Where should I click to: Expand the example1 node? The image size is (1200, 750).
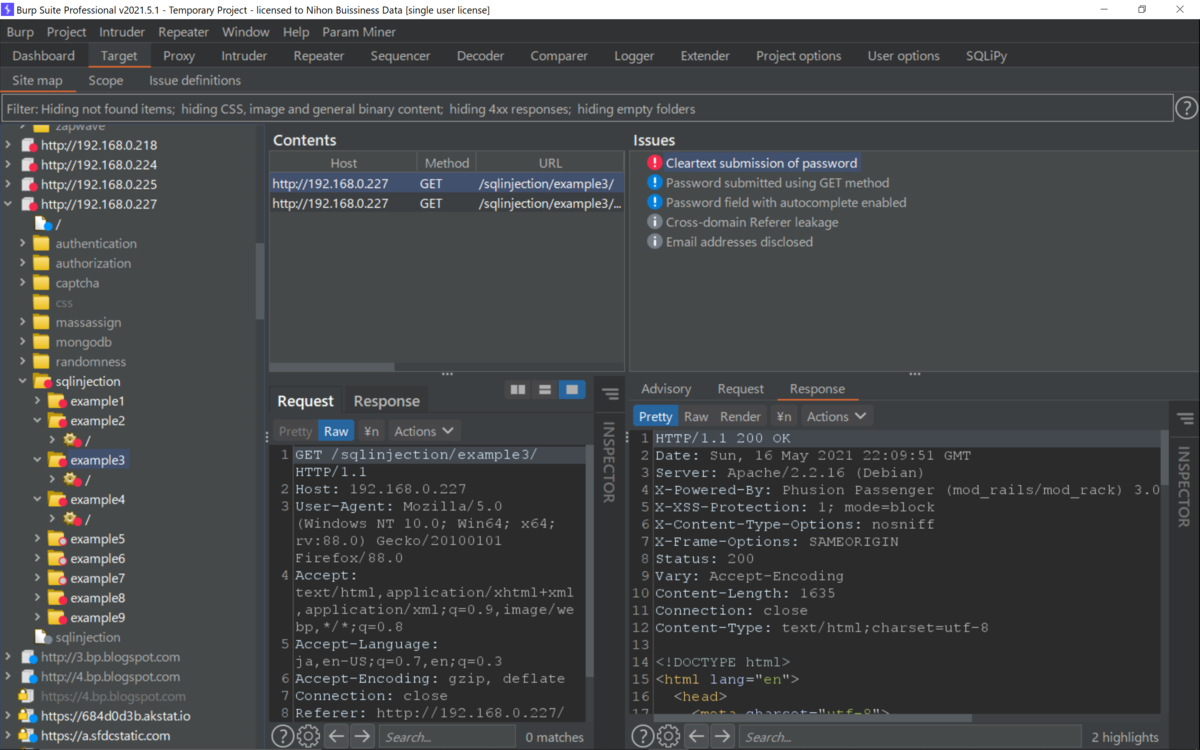tap(38, 401)
